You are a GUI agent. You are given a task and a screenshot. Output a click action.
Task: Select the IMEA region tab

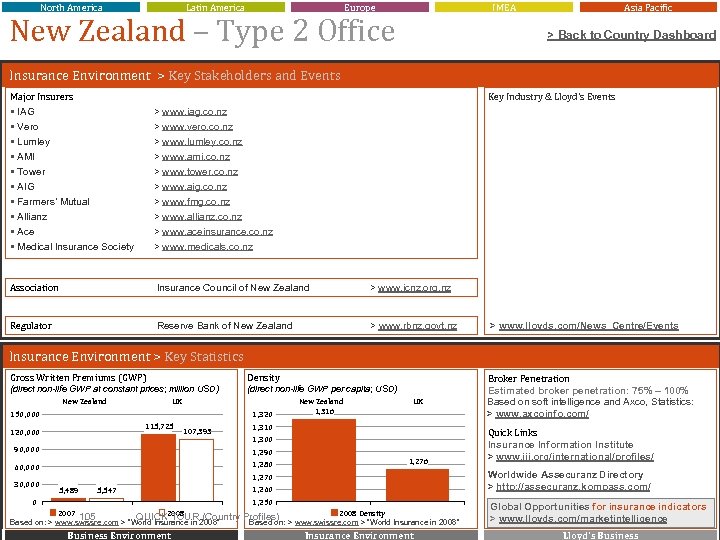[504, 7]
